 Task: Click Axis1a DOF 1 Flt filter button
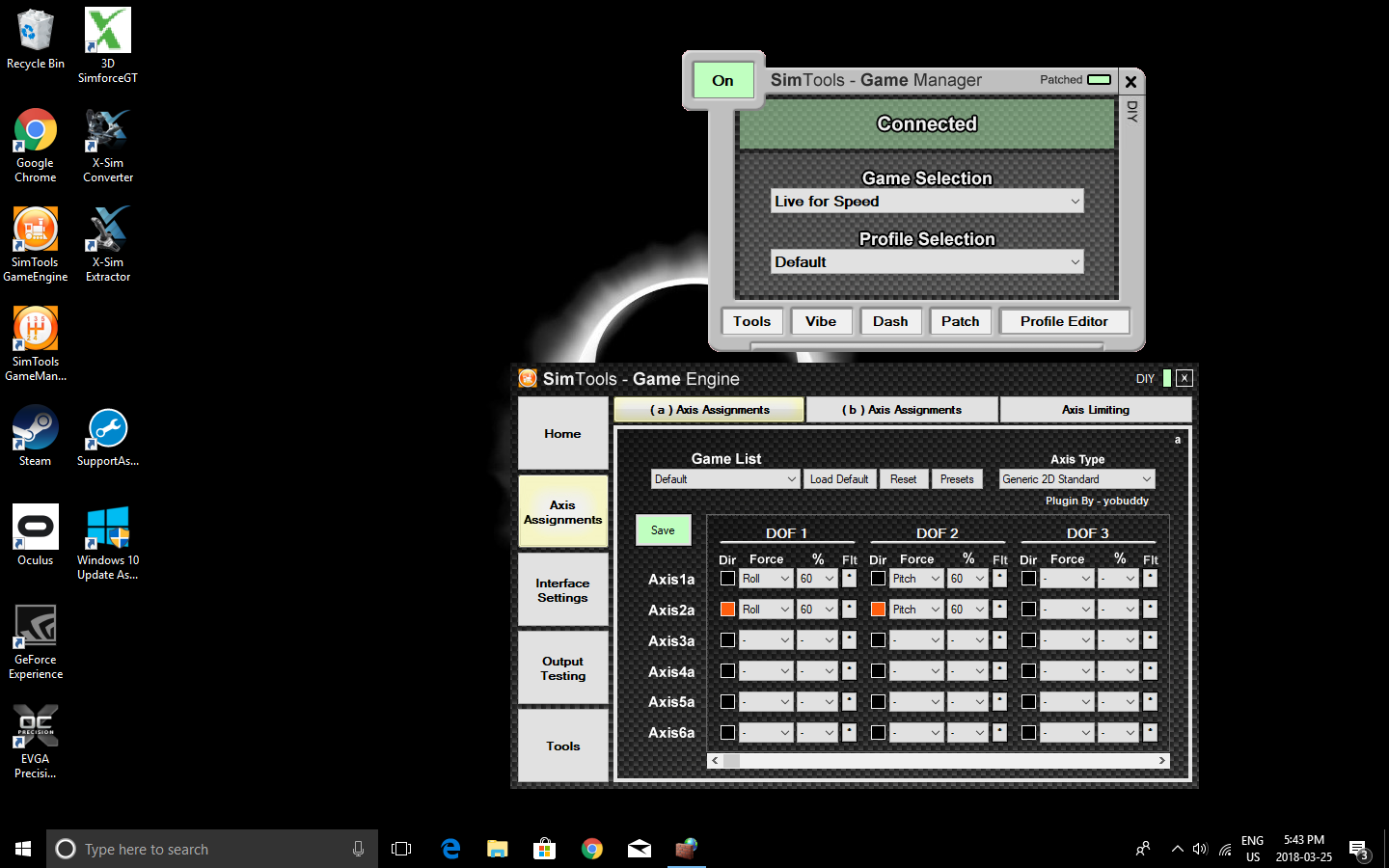pos(849,579)
